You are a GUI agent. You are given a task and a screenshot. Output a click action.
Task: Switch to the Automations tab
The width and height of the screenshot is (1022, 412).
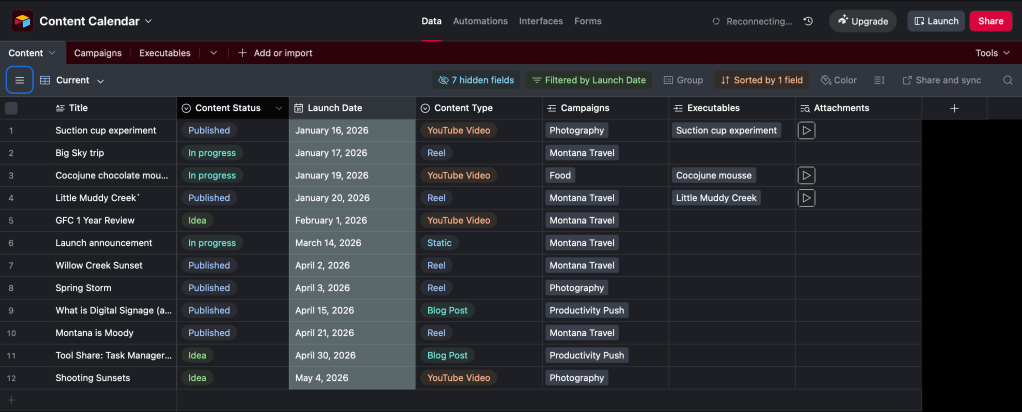coord(480,21)
